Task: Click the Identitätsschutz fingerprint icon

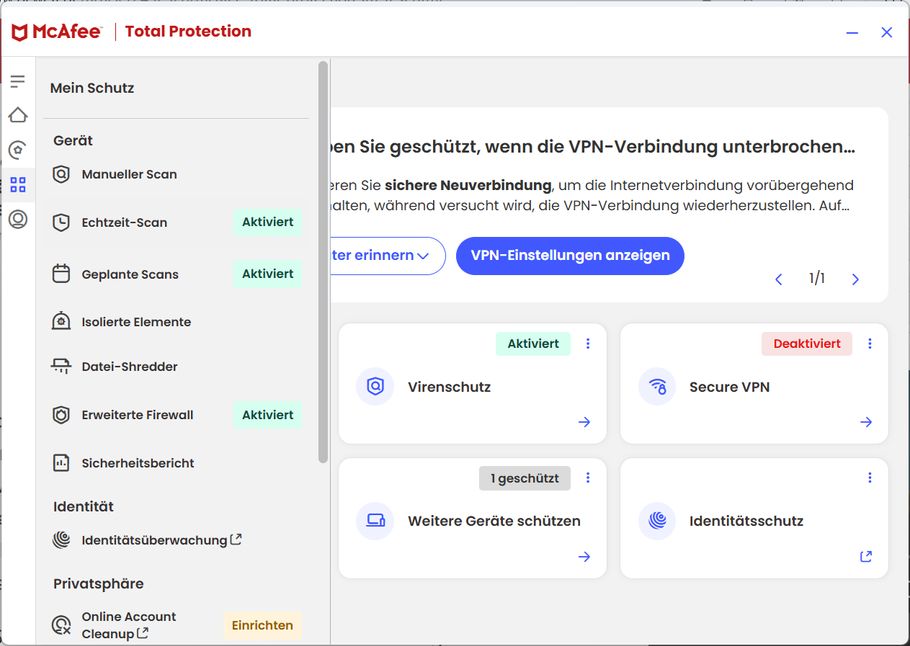Action: [657, 521]
